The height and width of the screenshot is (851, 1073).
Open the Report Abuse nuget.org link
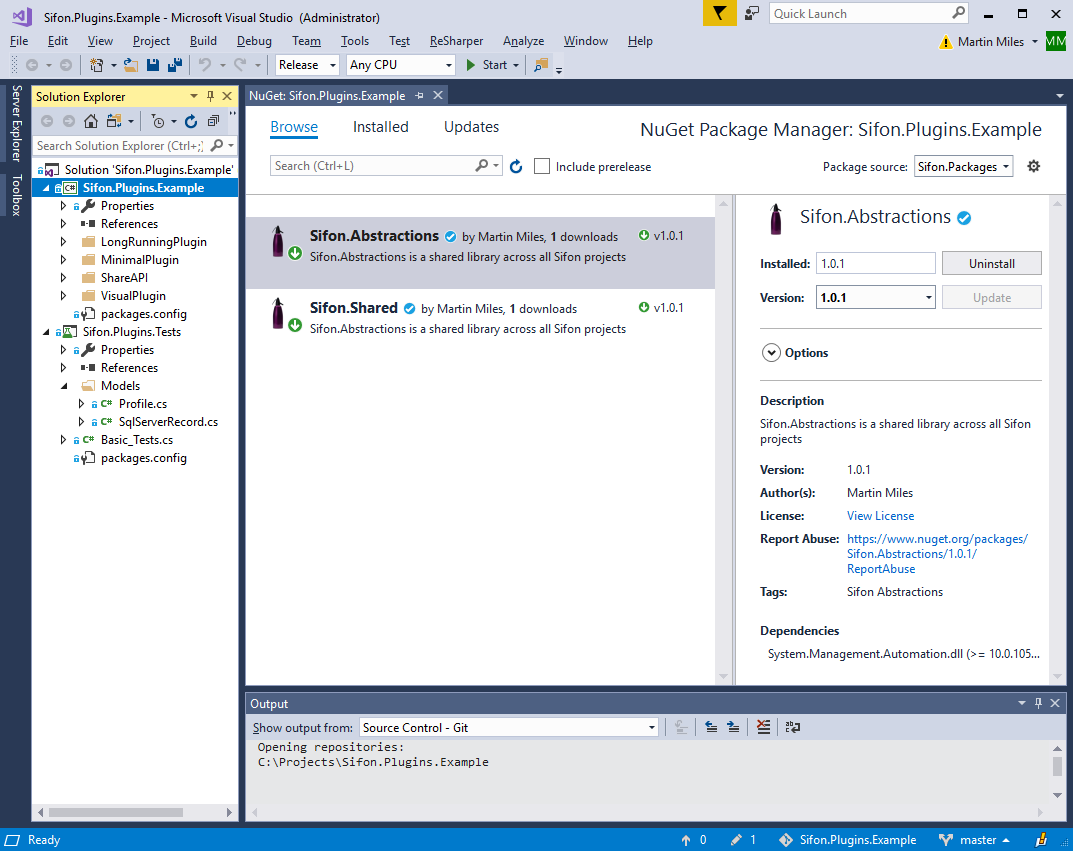[937, 554]
